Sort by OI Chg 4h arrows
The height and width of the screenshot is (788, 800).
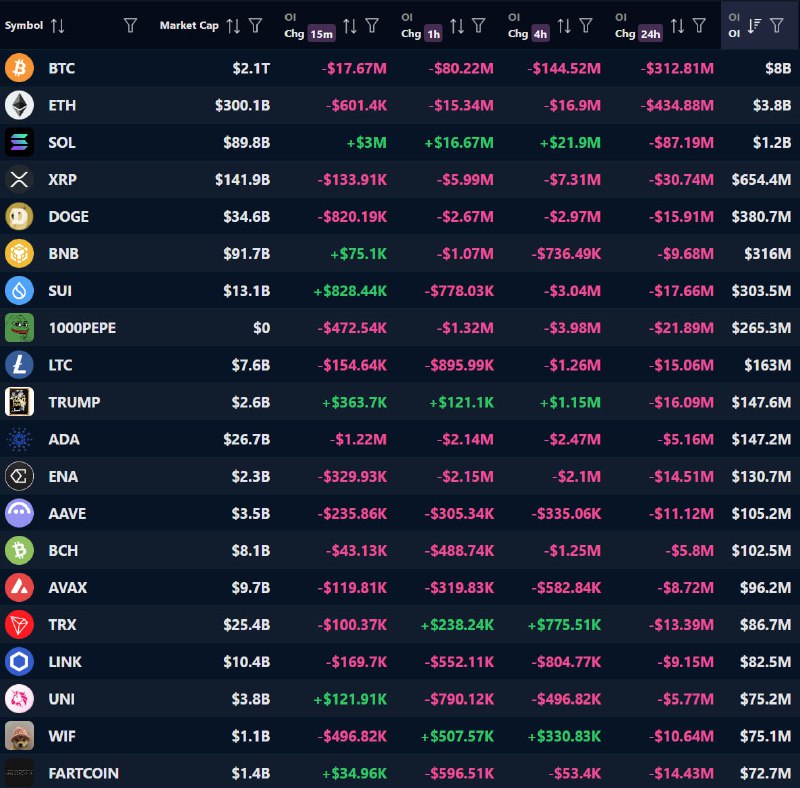[564, 26]
